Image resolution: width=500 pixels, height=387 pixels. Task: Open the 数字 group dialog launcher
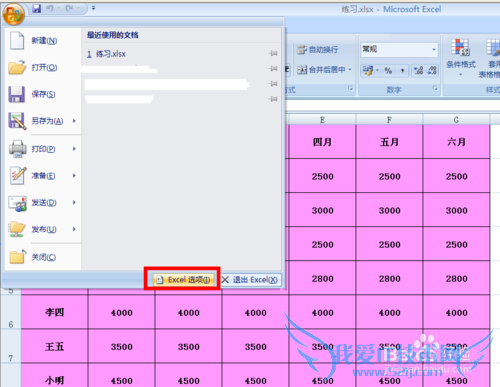(x=435, y=88)
